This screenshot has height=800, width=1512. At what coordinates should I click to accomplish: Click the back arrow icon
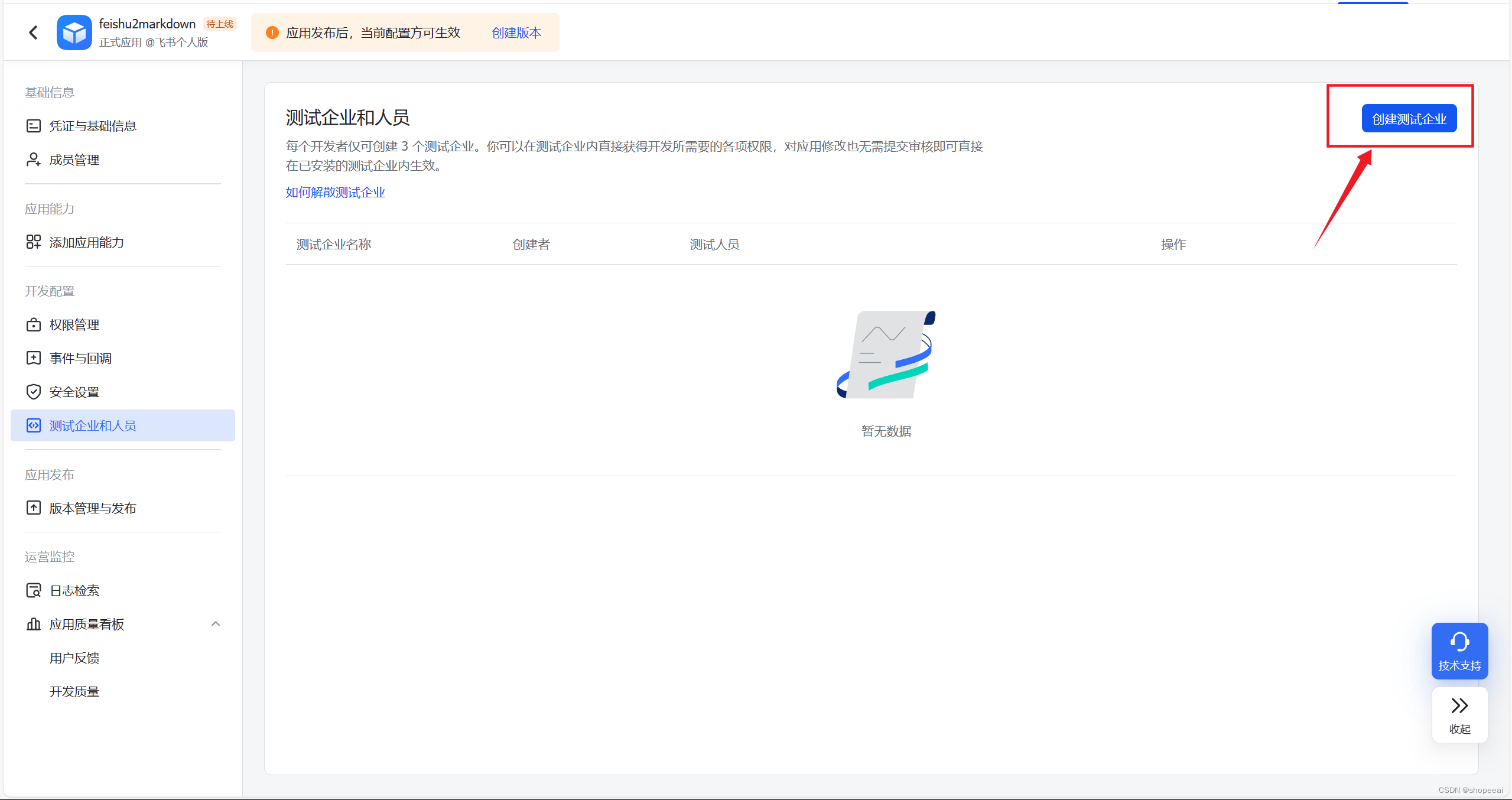[34, 32]
